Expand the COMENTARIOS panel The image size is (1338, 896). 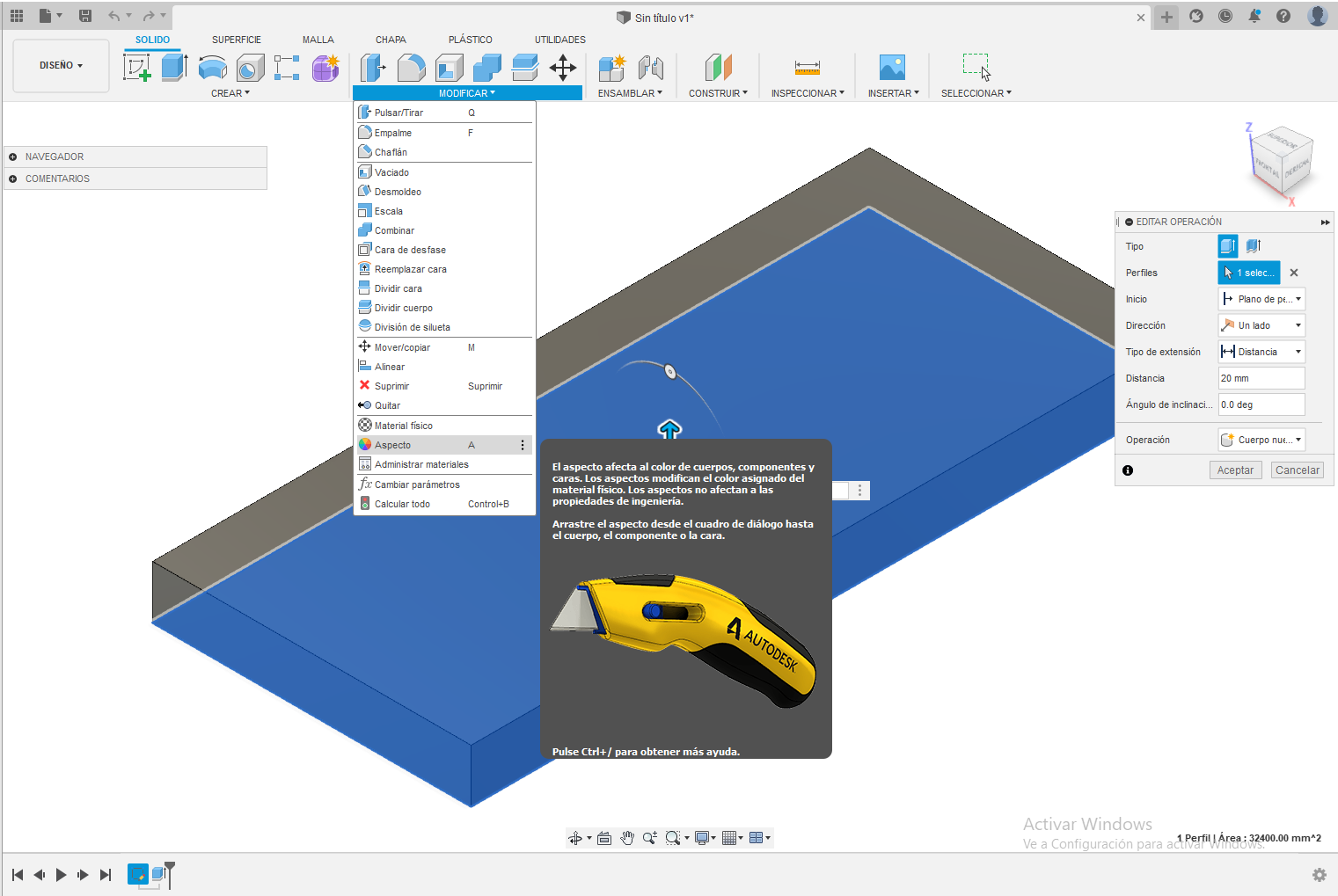coord(13,178)
